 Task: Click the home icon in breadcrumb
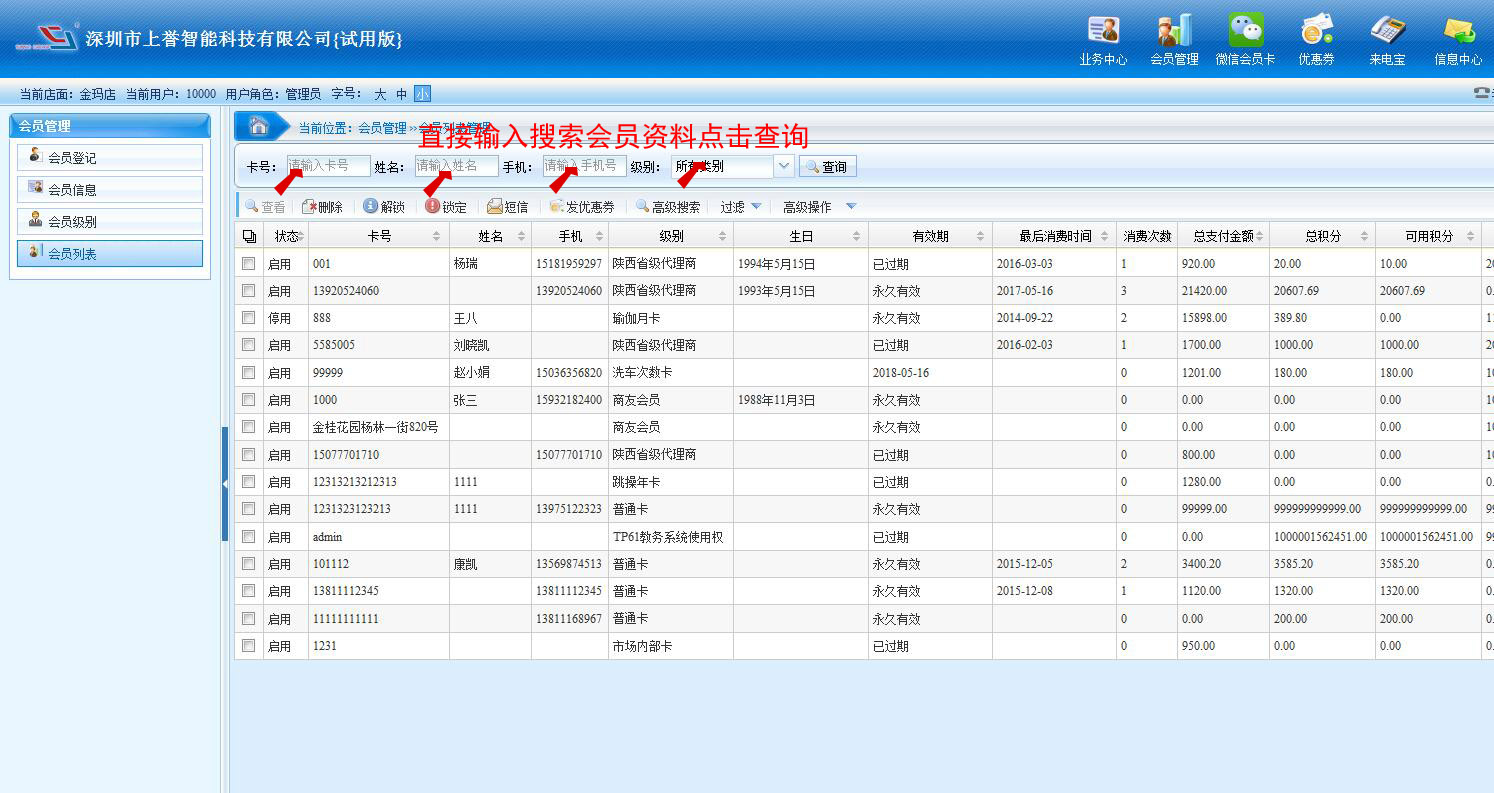click(259, 127)
